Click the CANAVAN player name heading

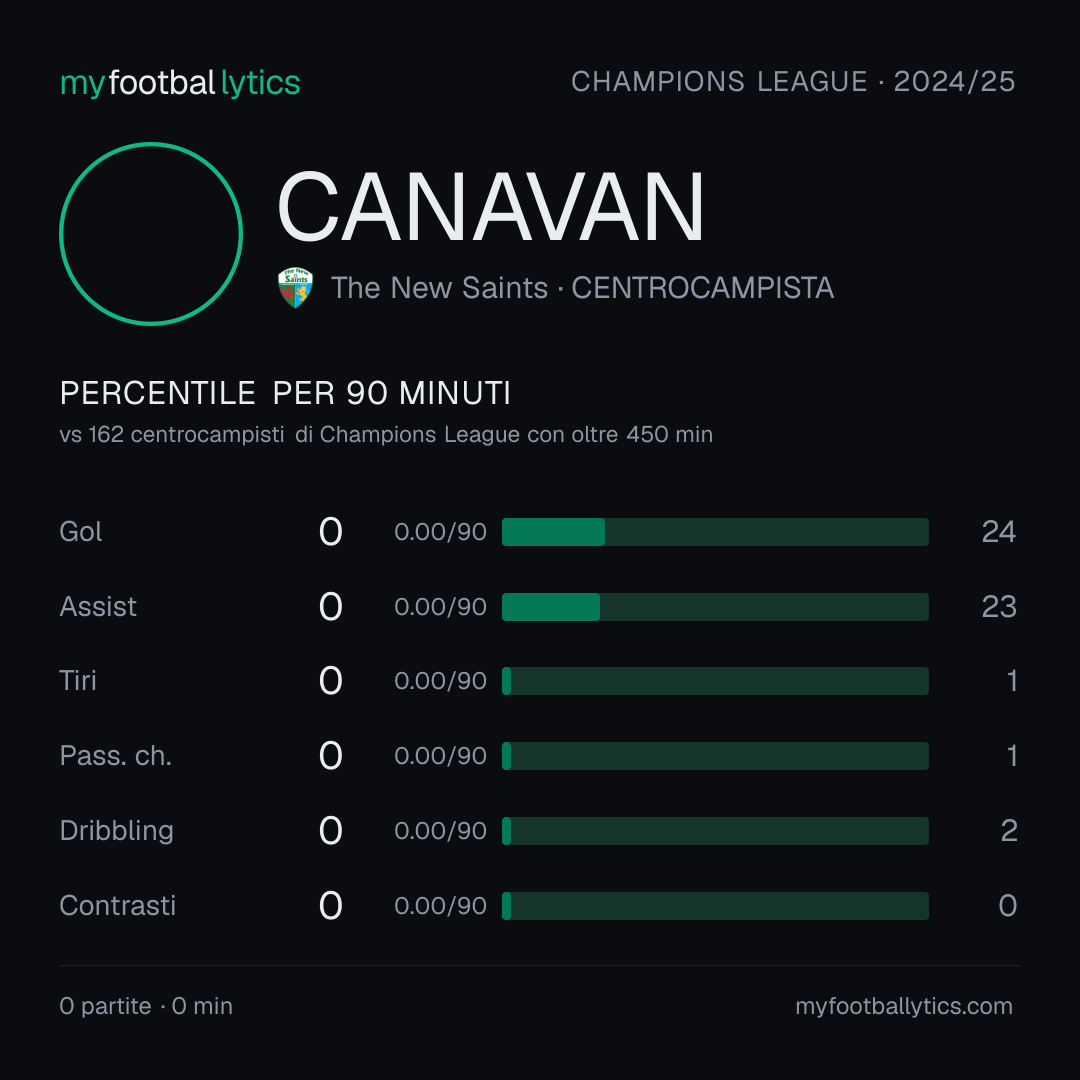491,207
